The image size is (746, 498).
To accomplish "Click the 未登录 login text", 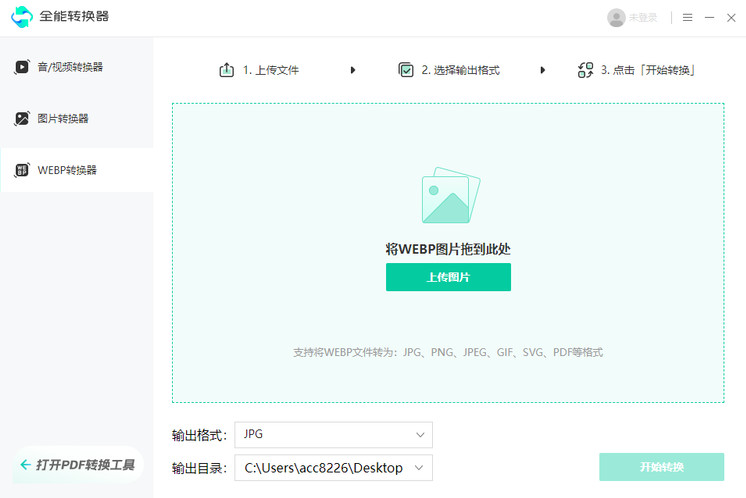I will pos(643,18).
